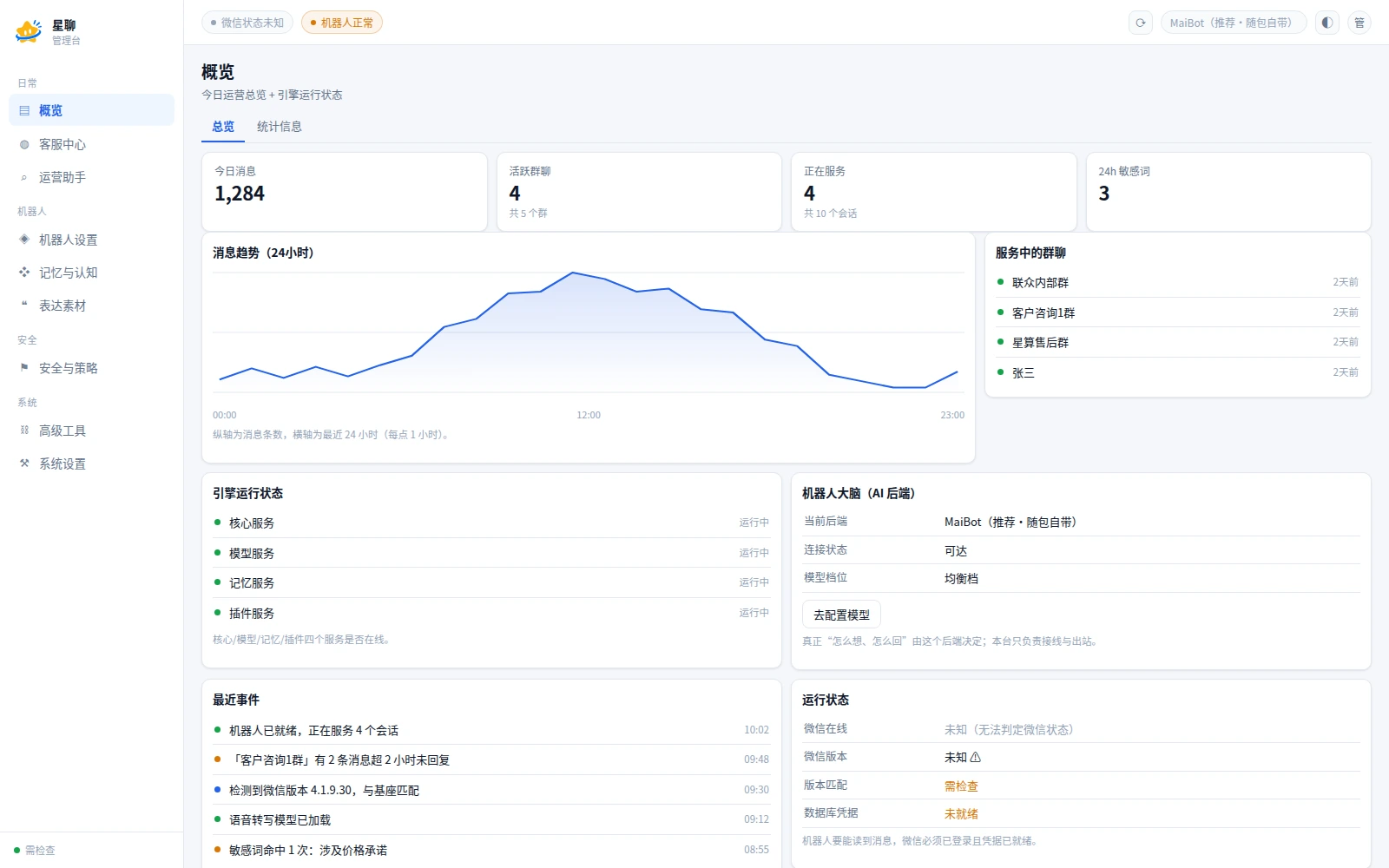The image size is (1389, 868).
Task: Click event 敏感词命中 1 次
Action: (491, 850)
